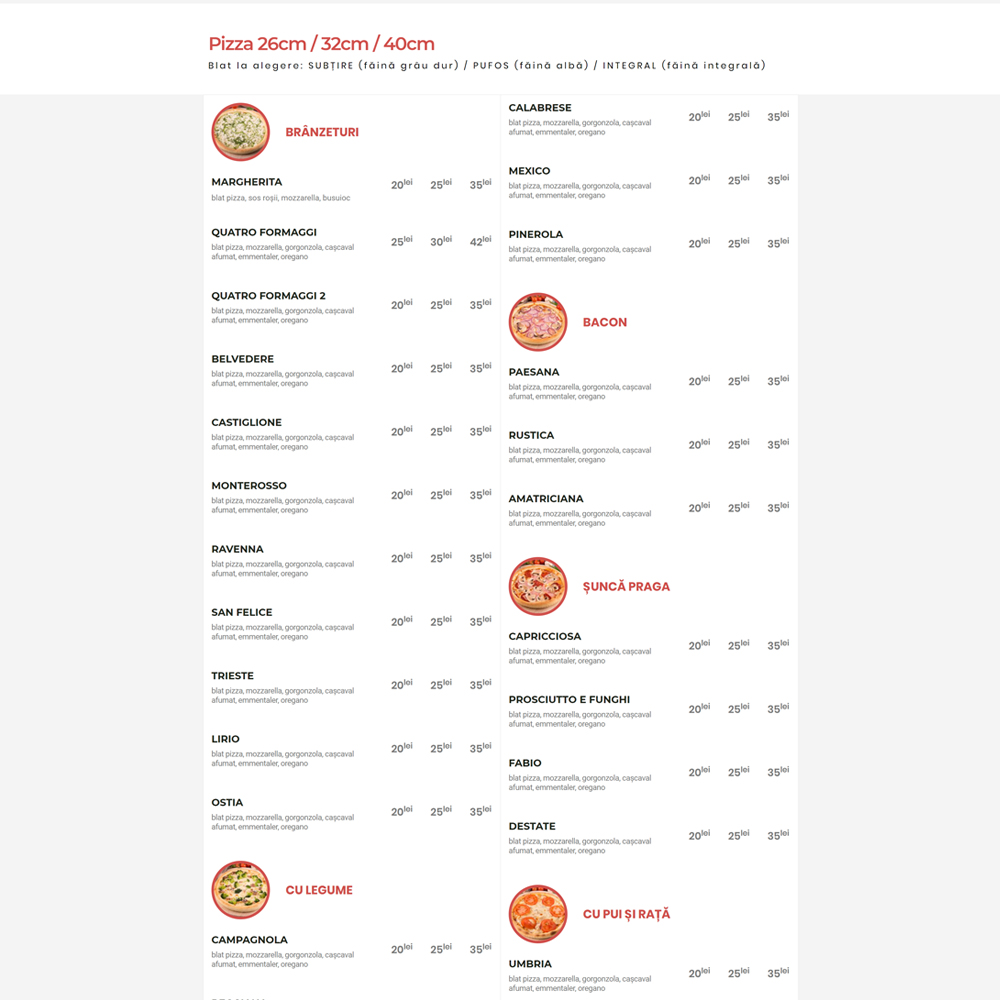Click the Pizza 26cm / 32cm / 40cm title
1000x1000 pixels.
(x=321, y=44)
